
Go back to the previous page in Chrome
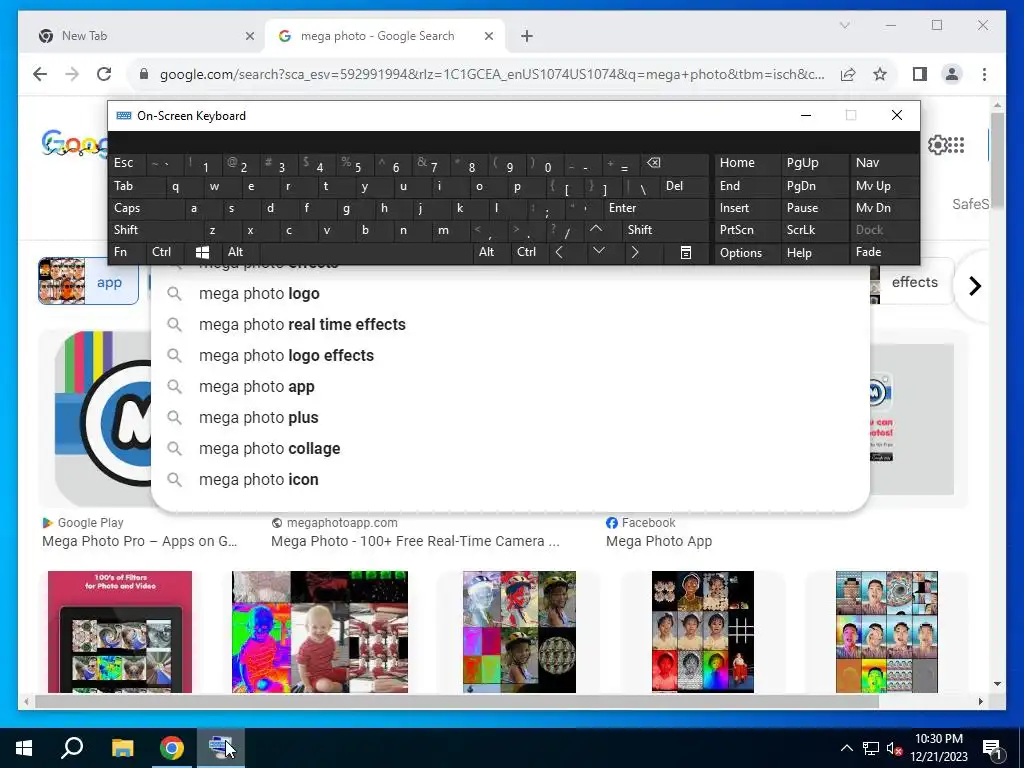point(40,74)
